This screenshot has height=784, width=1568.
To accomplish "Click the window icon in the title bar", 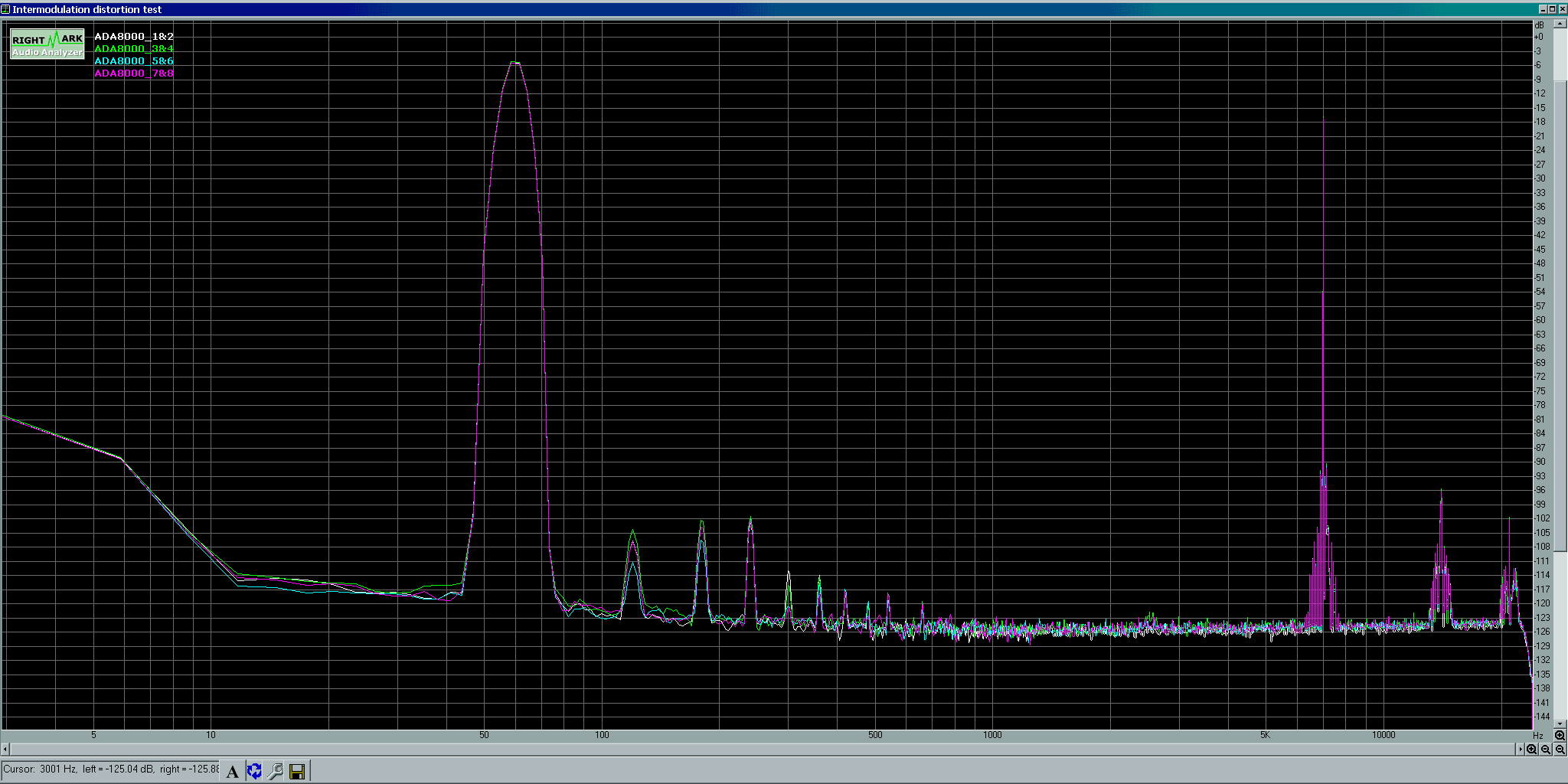I will 5,9.
